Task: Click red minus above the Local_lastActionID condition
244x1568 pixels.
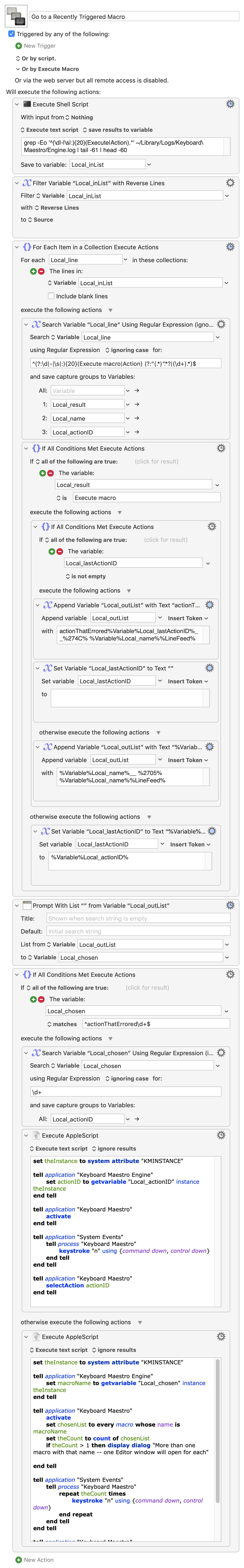Action: 59,552
